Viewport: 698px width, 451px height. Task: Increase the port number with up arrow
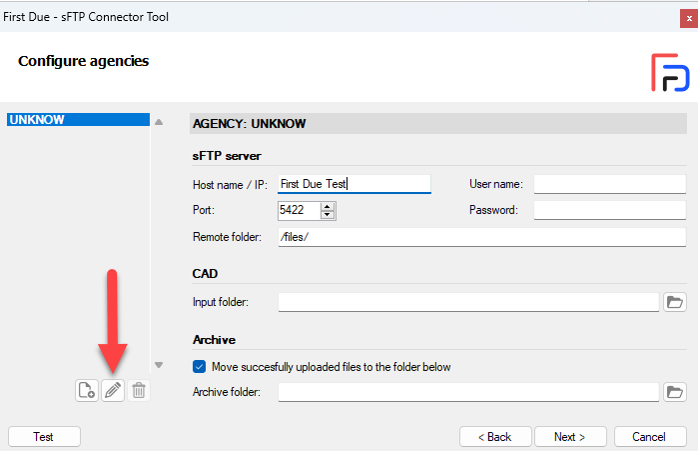coord(328,206)
